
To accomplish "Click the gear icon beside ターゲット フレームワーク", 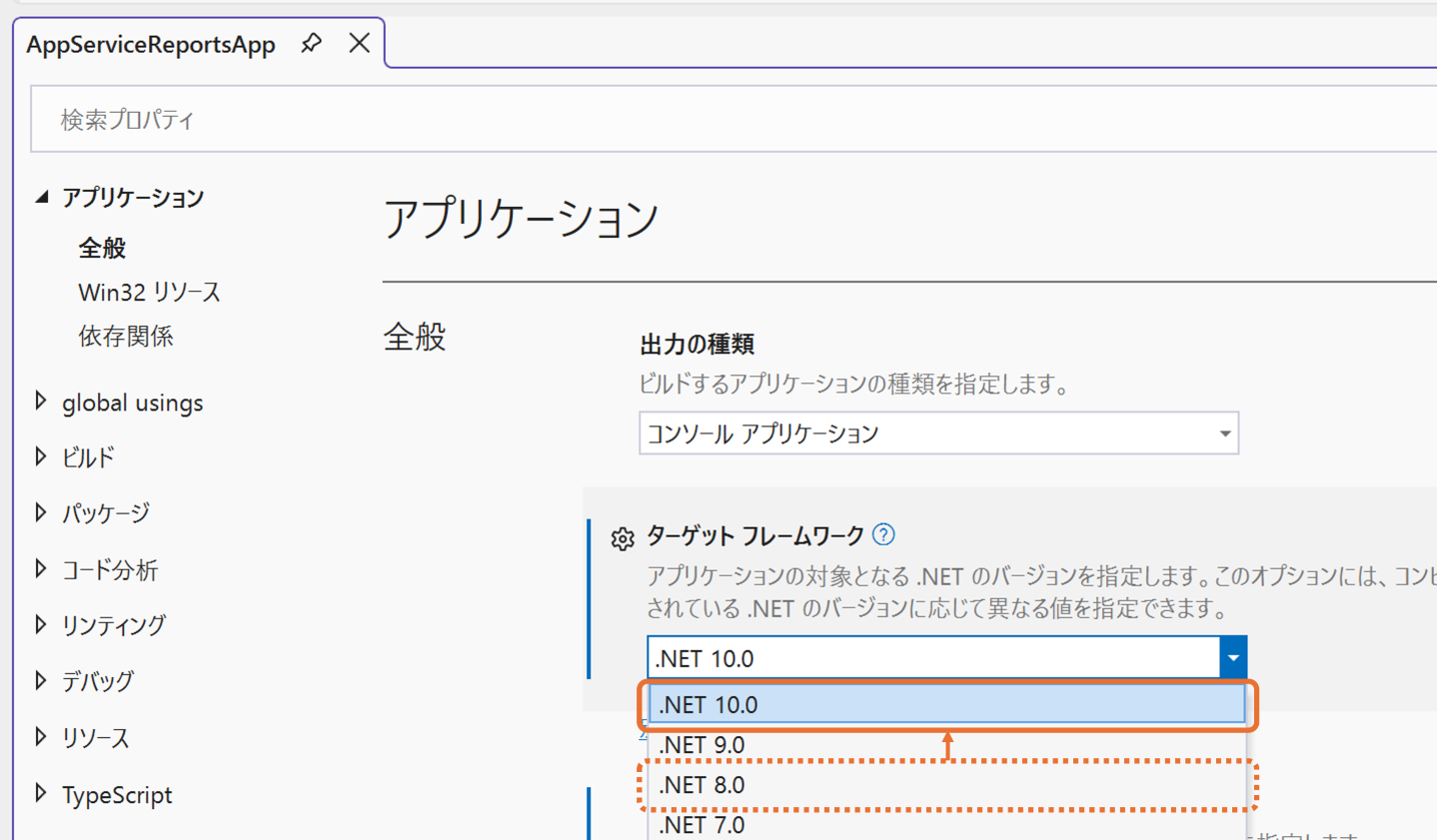I will click(x=623, y=538).
